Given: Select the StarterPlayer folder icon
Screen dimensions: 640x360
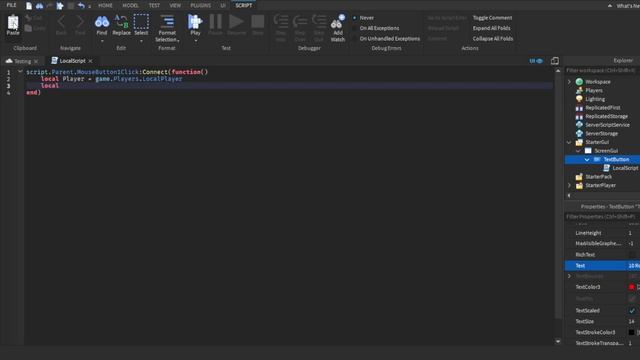Looking at the screenshot, I should coord(579,185).
